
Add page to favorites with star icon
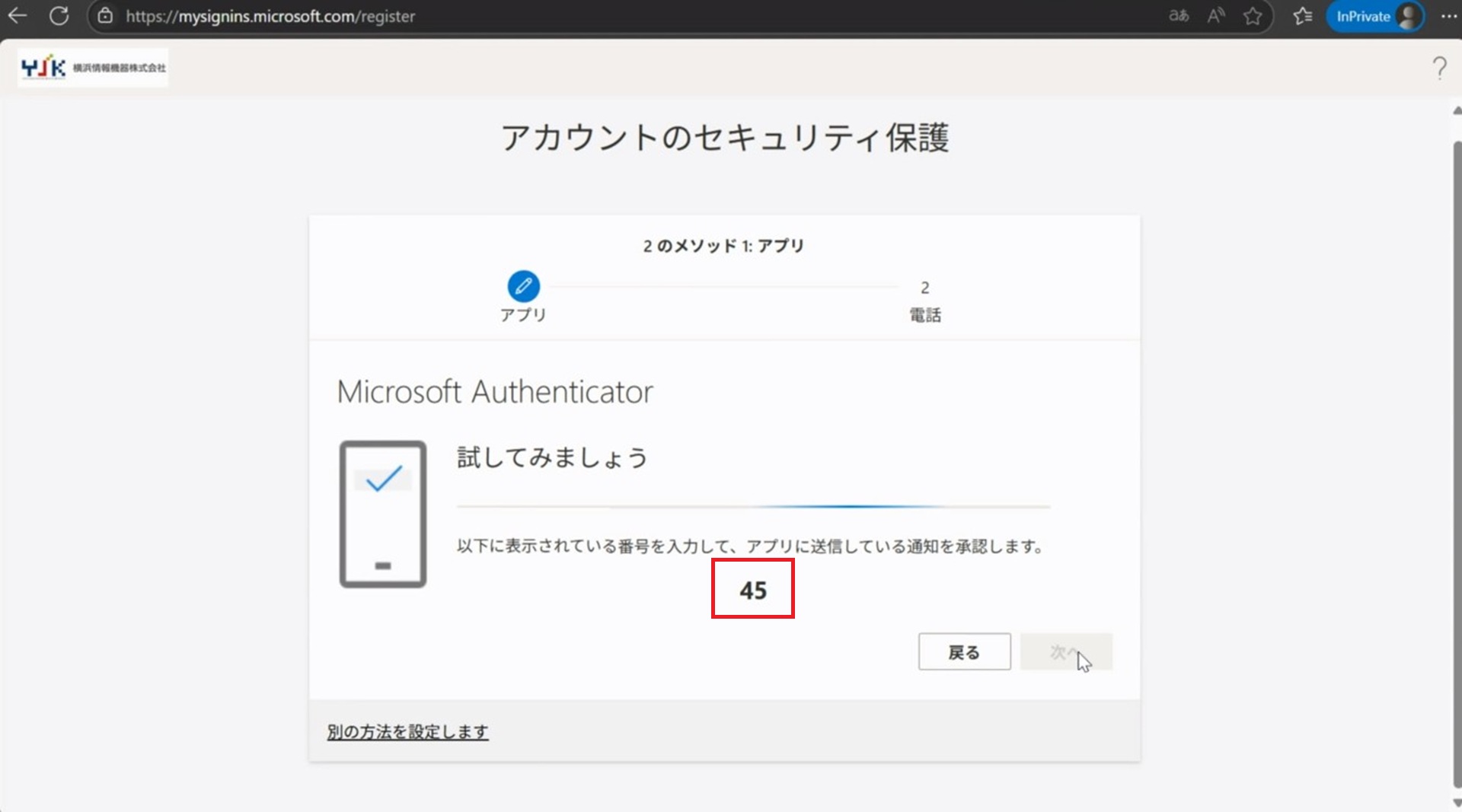pyautogui.click(x=1253, y=16)
